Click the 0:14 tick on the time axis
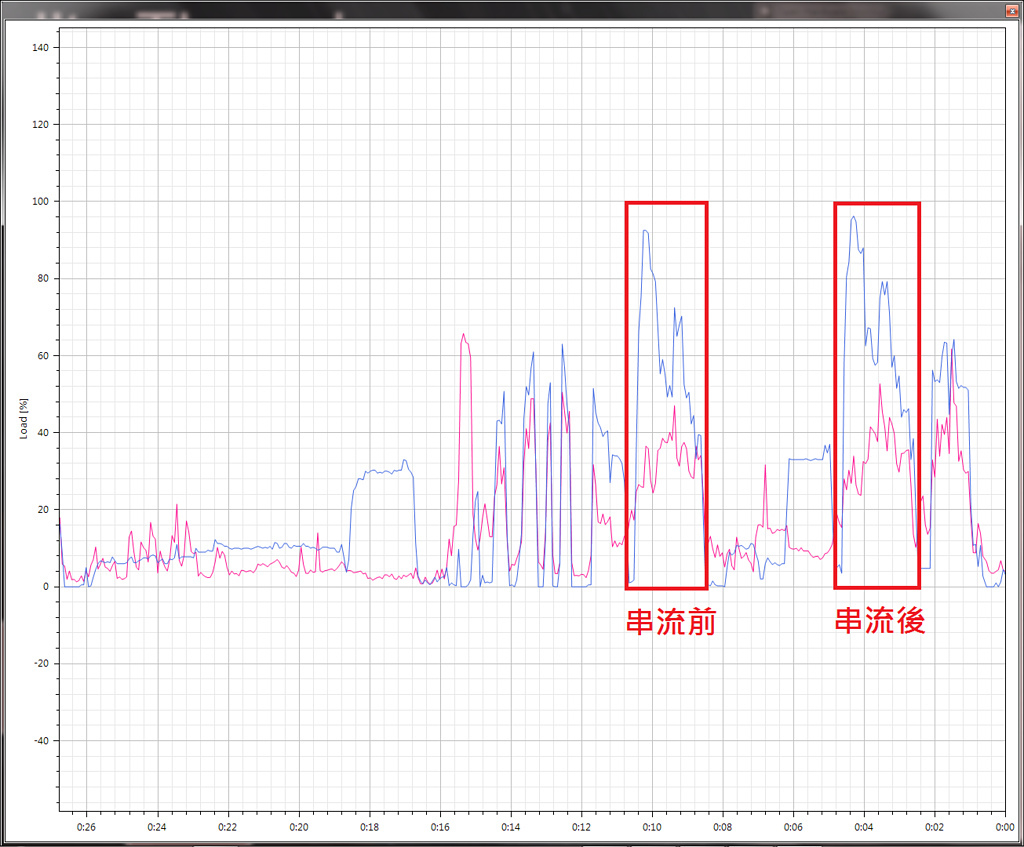Viewport: 1024px width, 847px height. pyautogui.click(x=510, y=827)
